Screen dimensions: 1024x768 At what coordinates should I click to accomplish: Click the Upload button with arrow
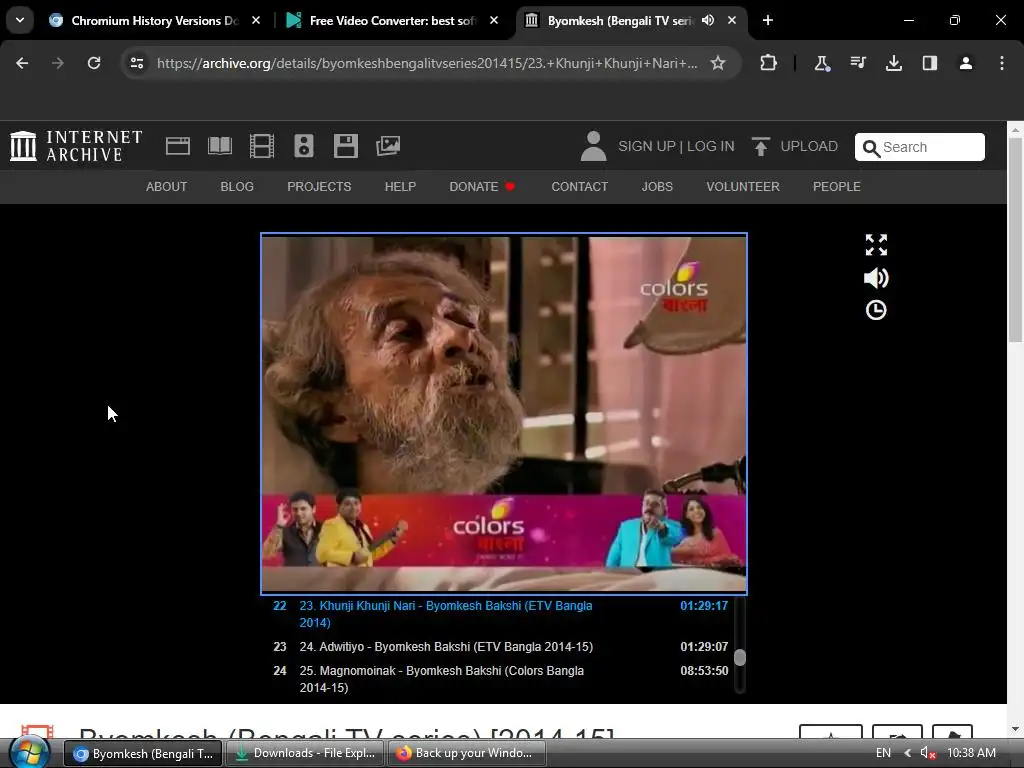pos(794,146)
